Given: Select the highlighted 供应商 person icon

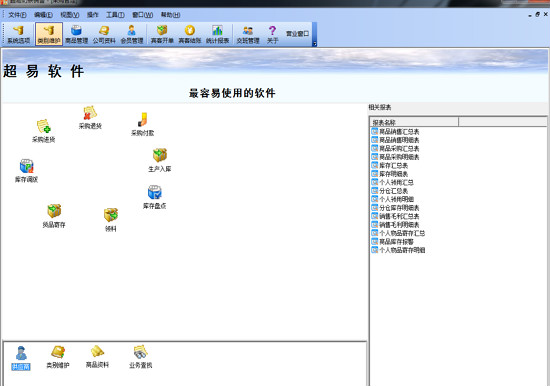Looking at the screenshot, I should click(x=21, y=358).
